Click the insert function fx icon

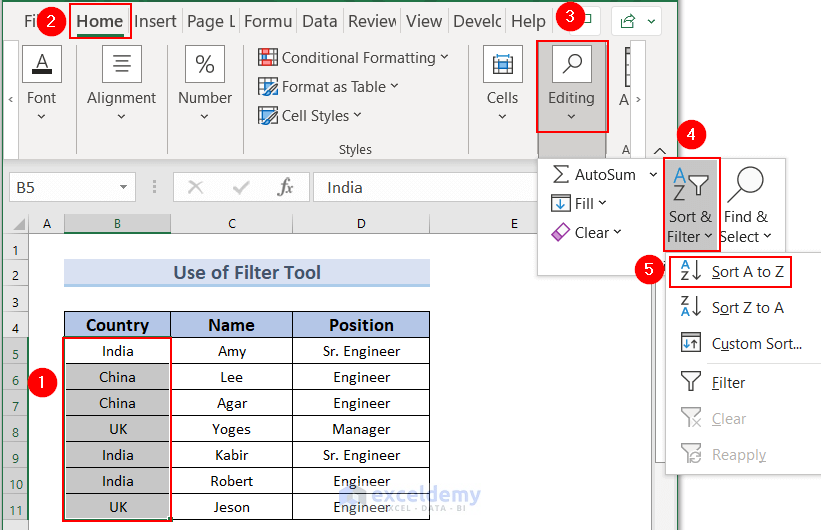pos(285,187)
